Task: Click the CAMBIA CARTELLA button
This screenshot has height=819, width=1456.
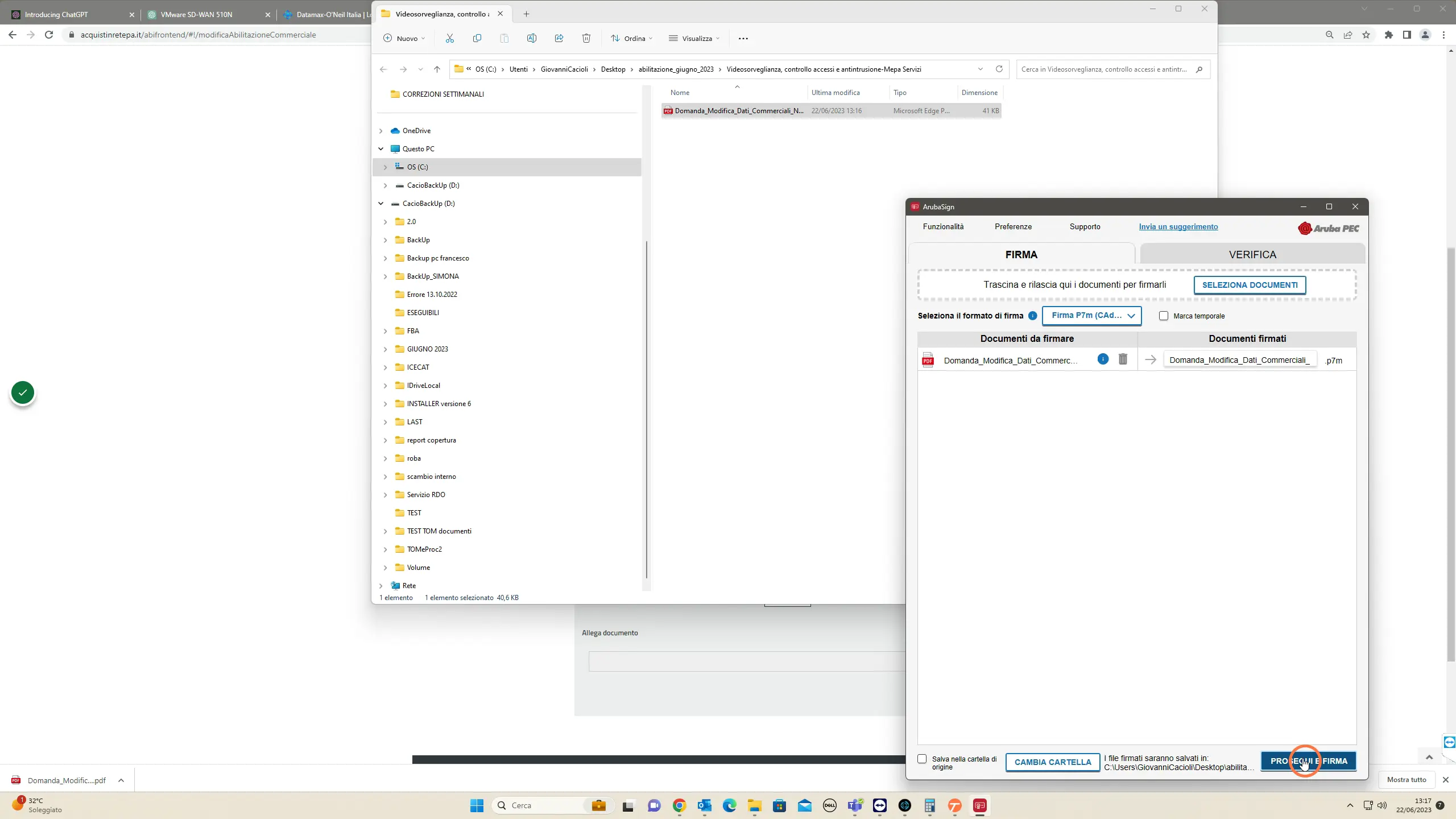Action: point(1052,762)
